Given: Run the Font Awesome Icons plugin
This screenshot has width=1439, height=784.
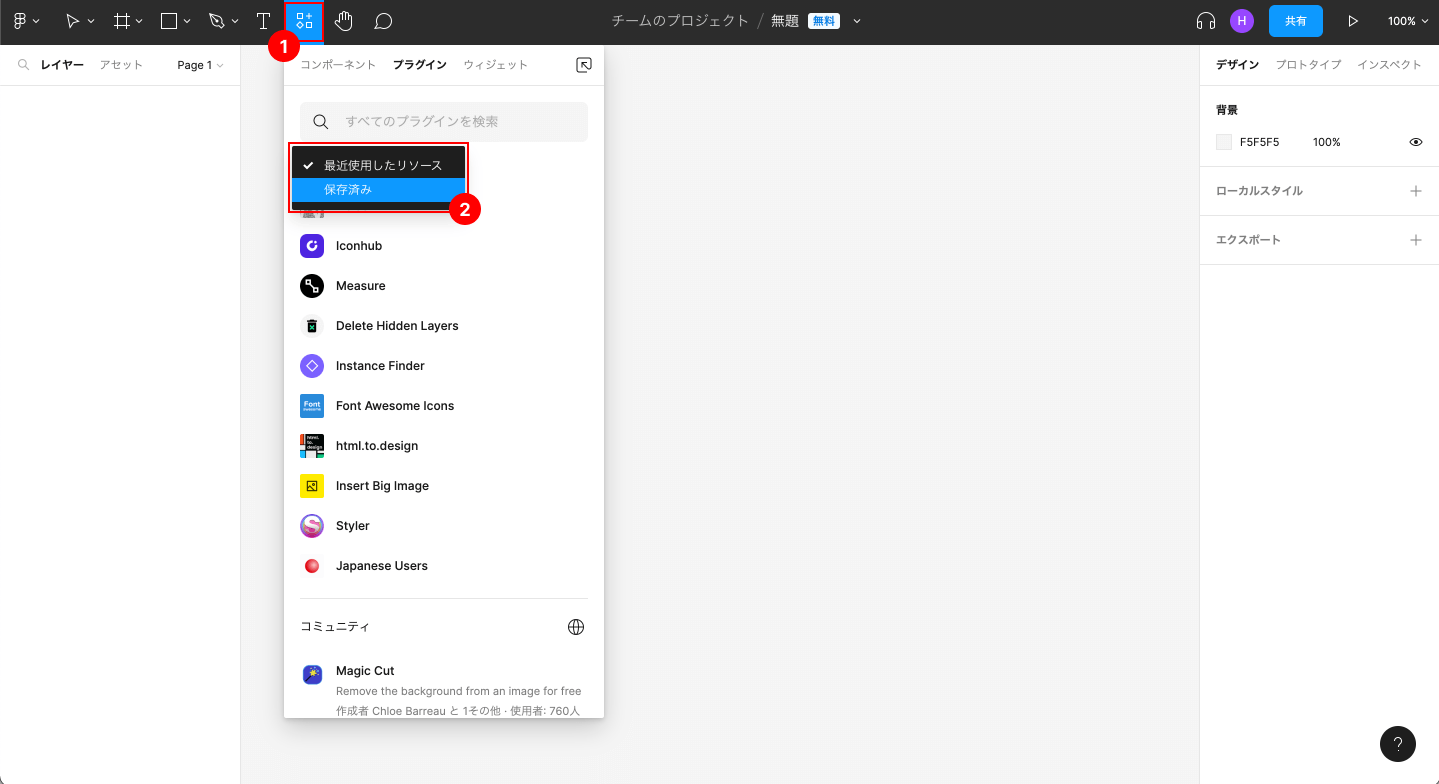Looking at the screenshot, I should [444, 406].
